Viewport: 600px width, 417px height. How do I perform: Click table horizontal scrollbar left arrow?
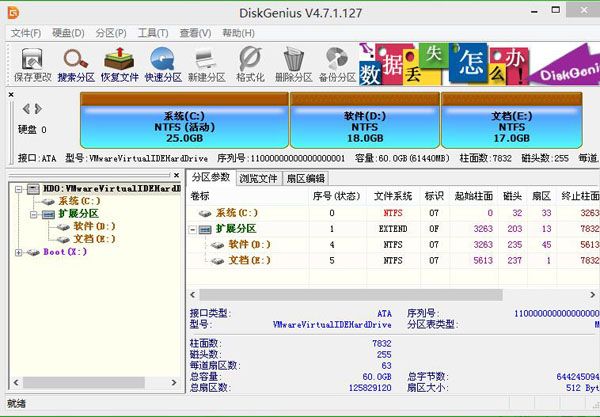[193, 295]
